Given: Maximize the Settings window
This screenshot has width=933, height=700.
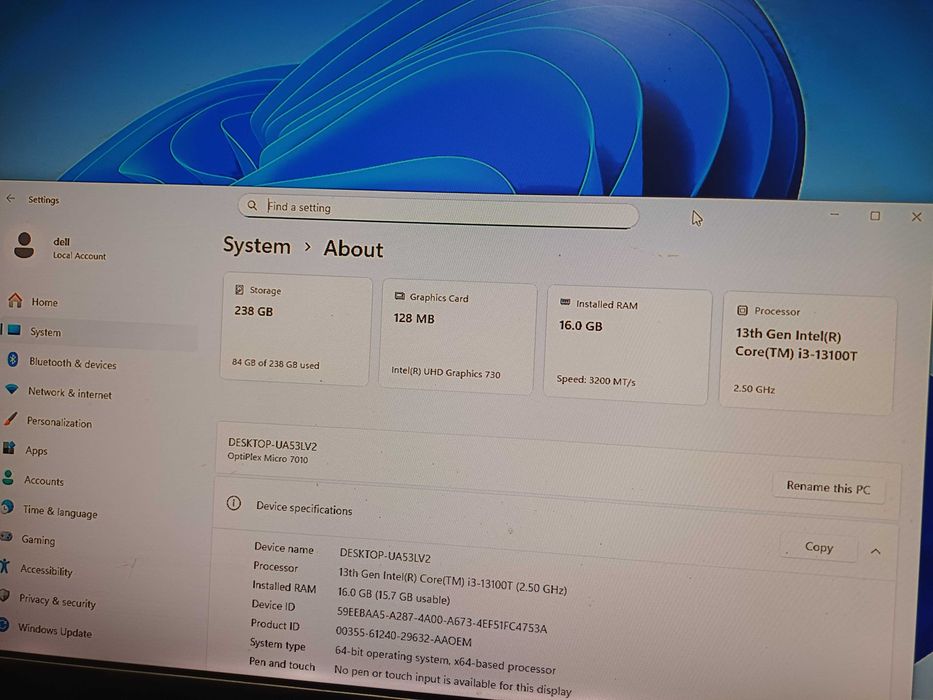Looking at the screenshot, I should [x=875, y=215].
